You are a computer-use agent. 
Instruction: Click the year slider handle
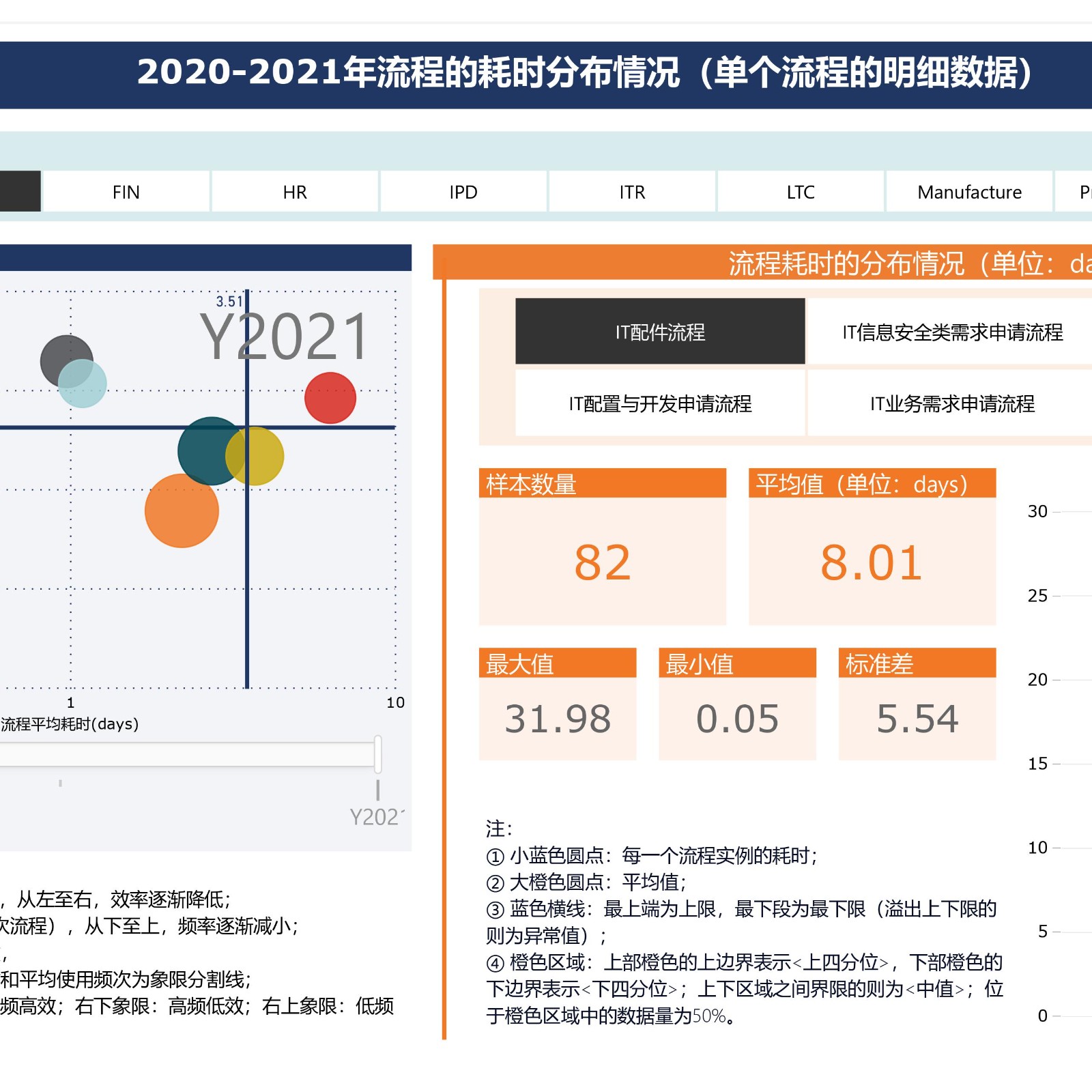377,754
